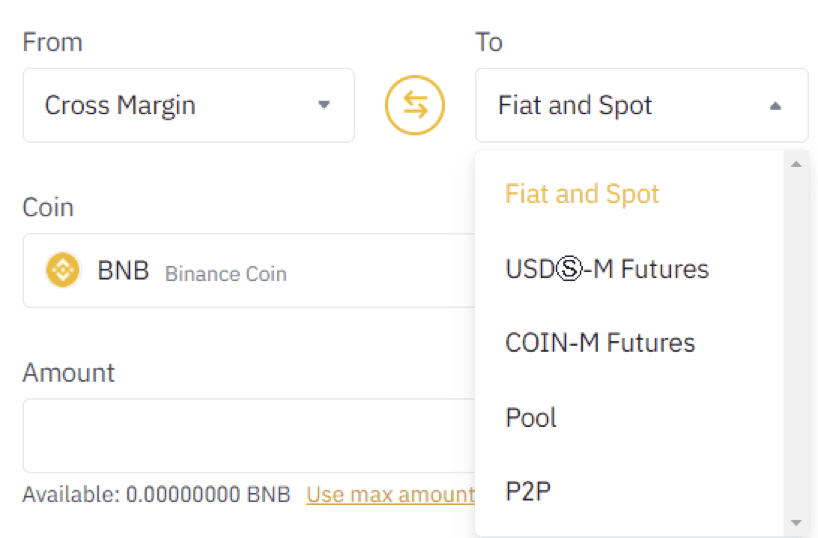Viewport: 818px width, 538px height.
Task: Select Pool as destination wallet
Action: click(x=531, y=417)
